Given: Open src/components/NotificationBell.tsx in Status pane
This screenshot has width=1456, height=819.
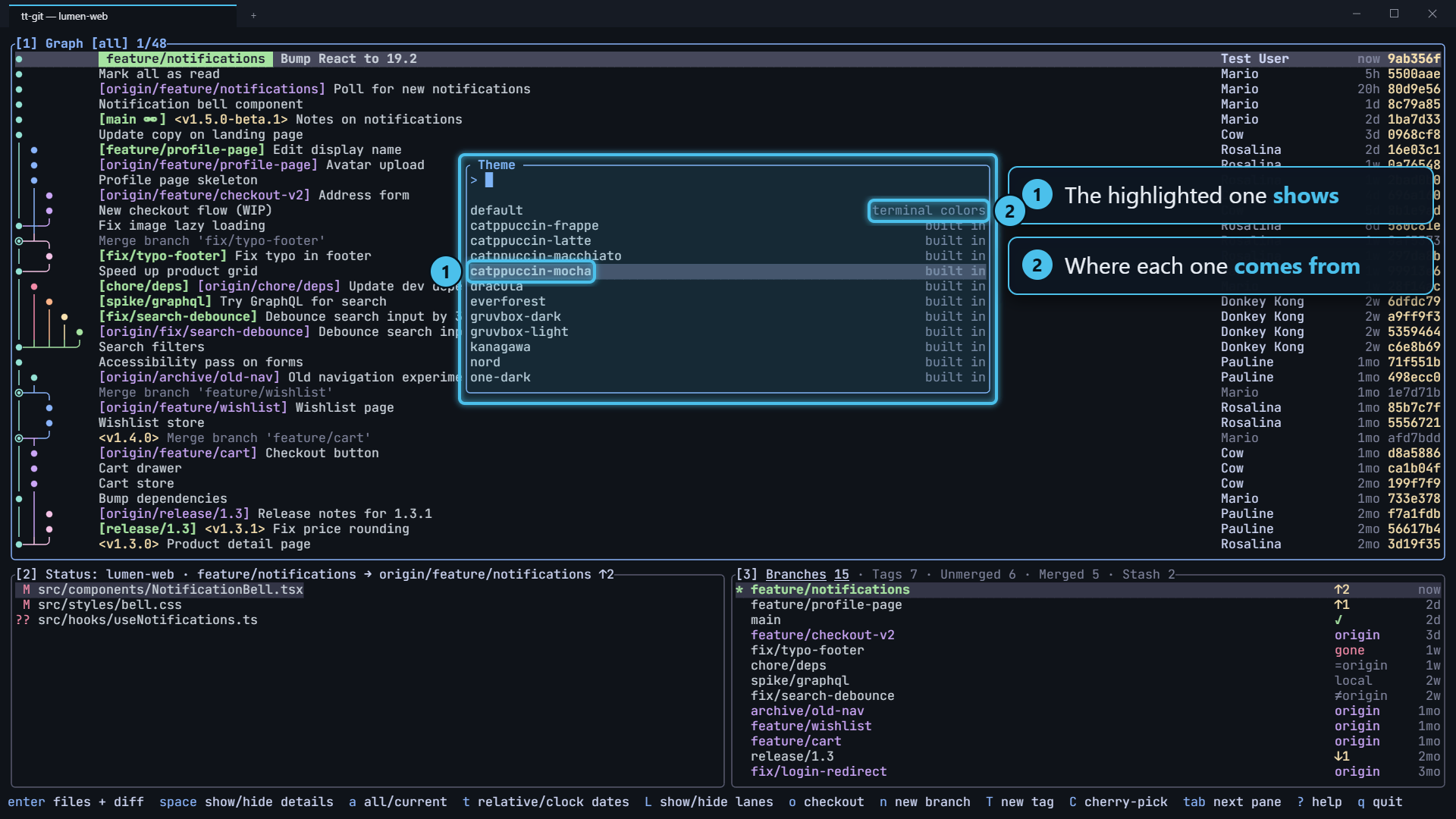Looking at the screenshot, I should (159, 589).
